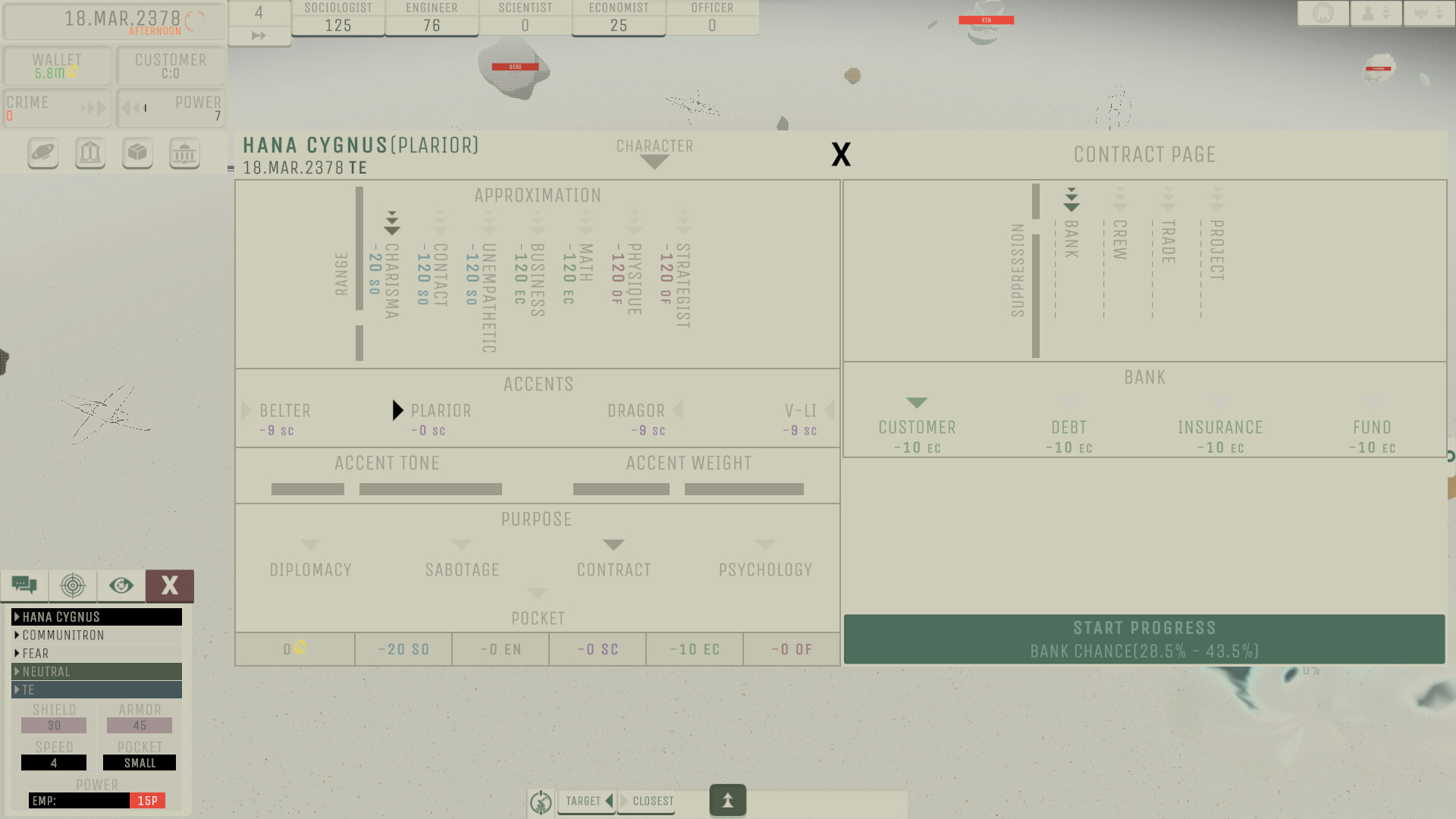Select the chat bubbles communication icon
Image resolution: width=1456 pixels, height=819 pixels.
click(24, 585)
